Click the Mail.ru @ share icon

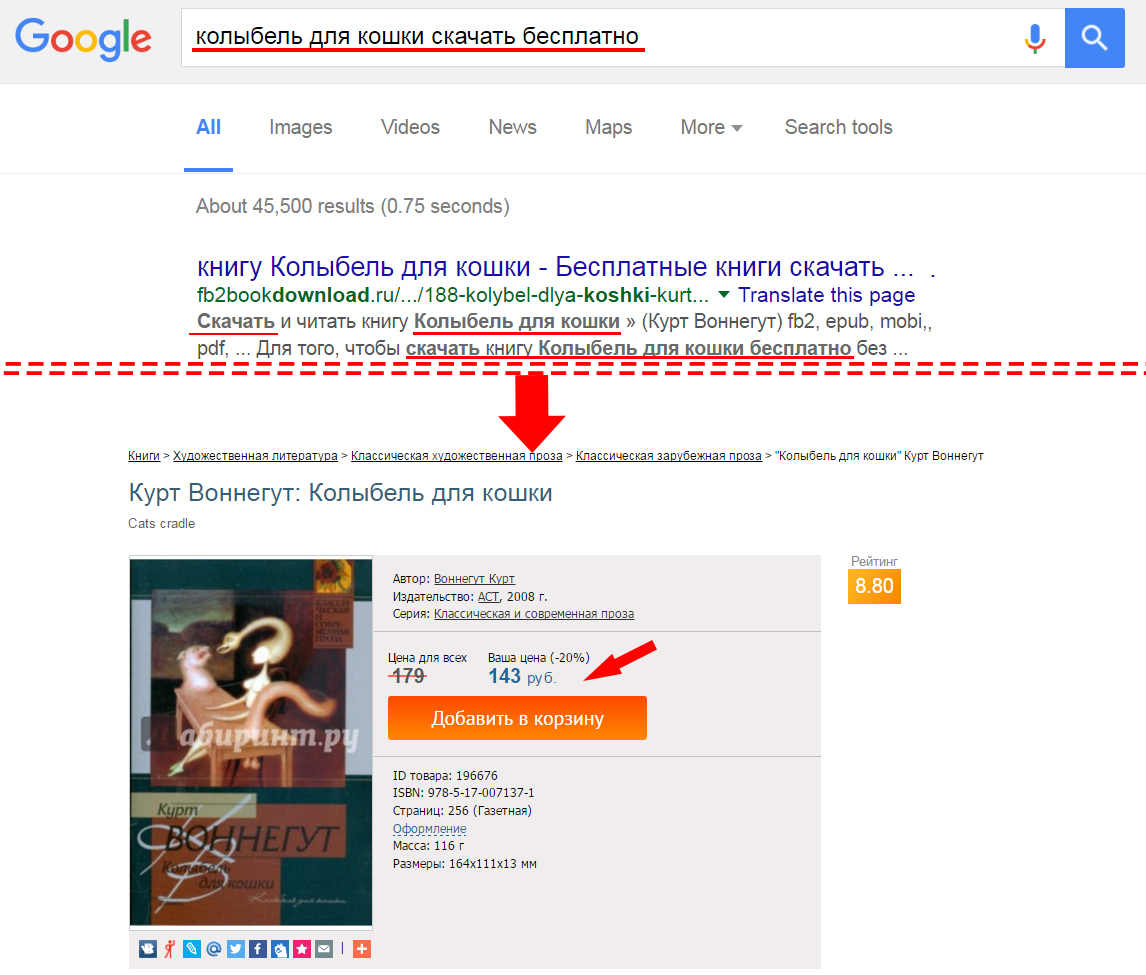point(213,949)
